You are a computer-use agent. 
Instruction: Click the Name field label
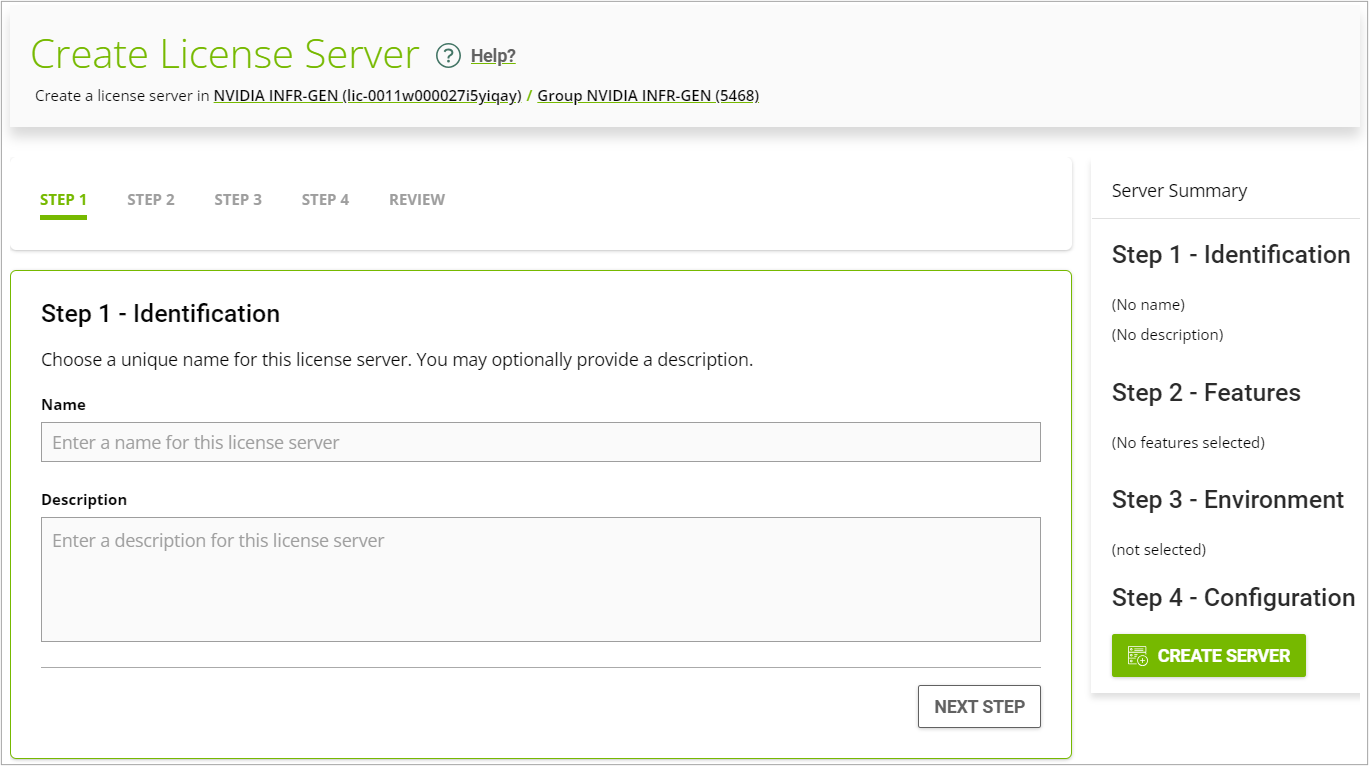point(63,405)
